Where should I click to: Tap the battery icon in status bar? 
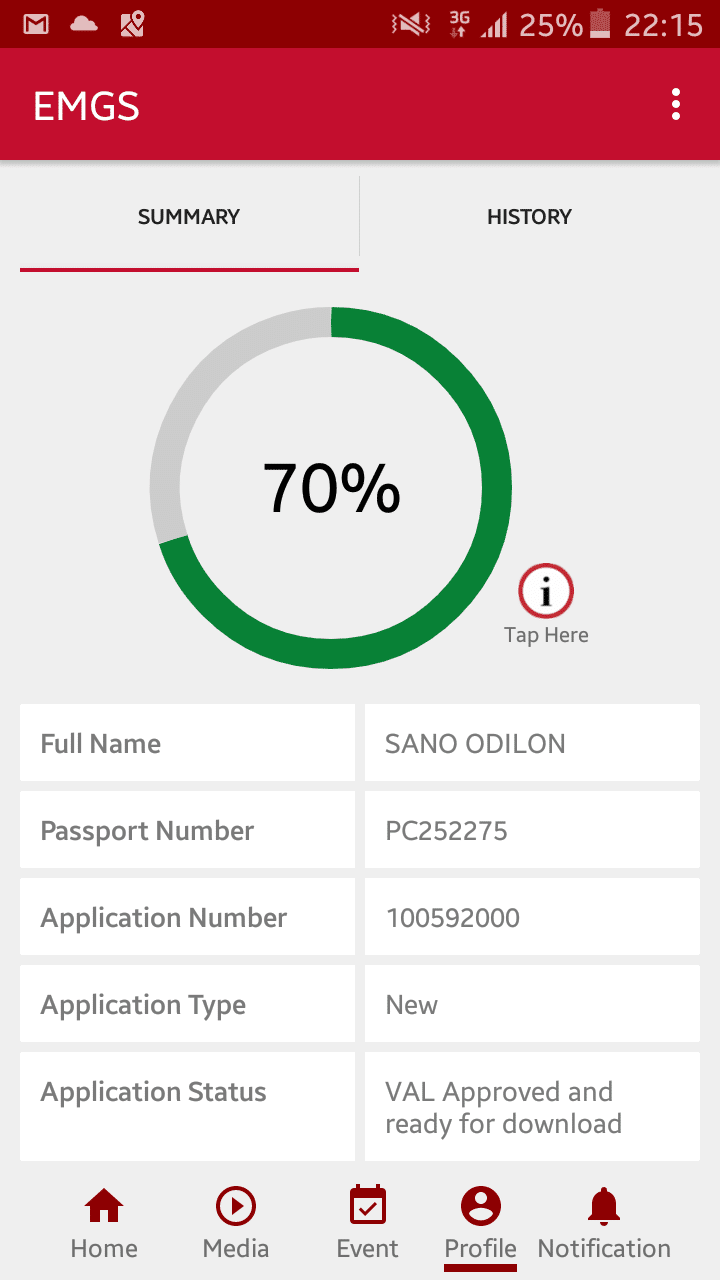click(x=600, y=24)
